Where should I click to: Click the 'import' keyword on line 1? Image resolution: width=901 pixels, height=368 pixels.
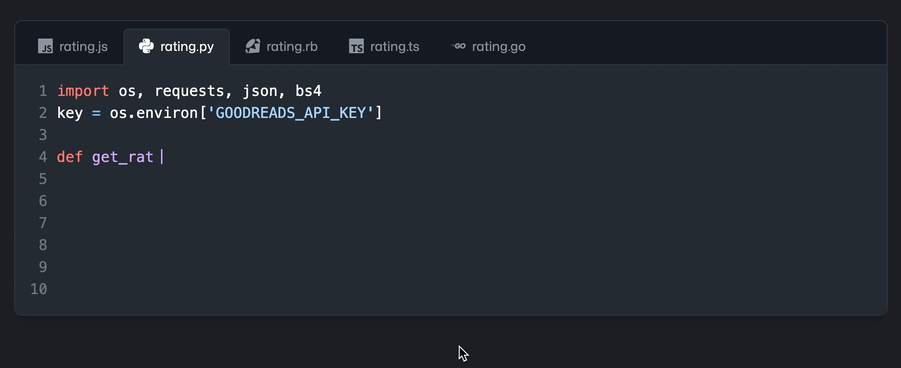83,91
